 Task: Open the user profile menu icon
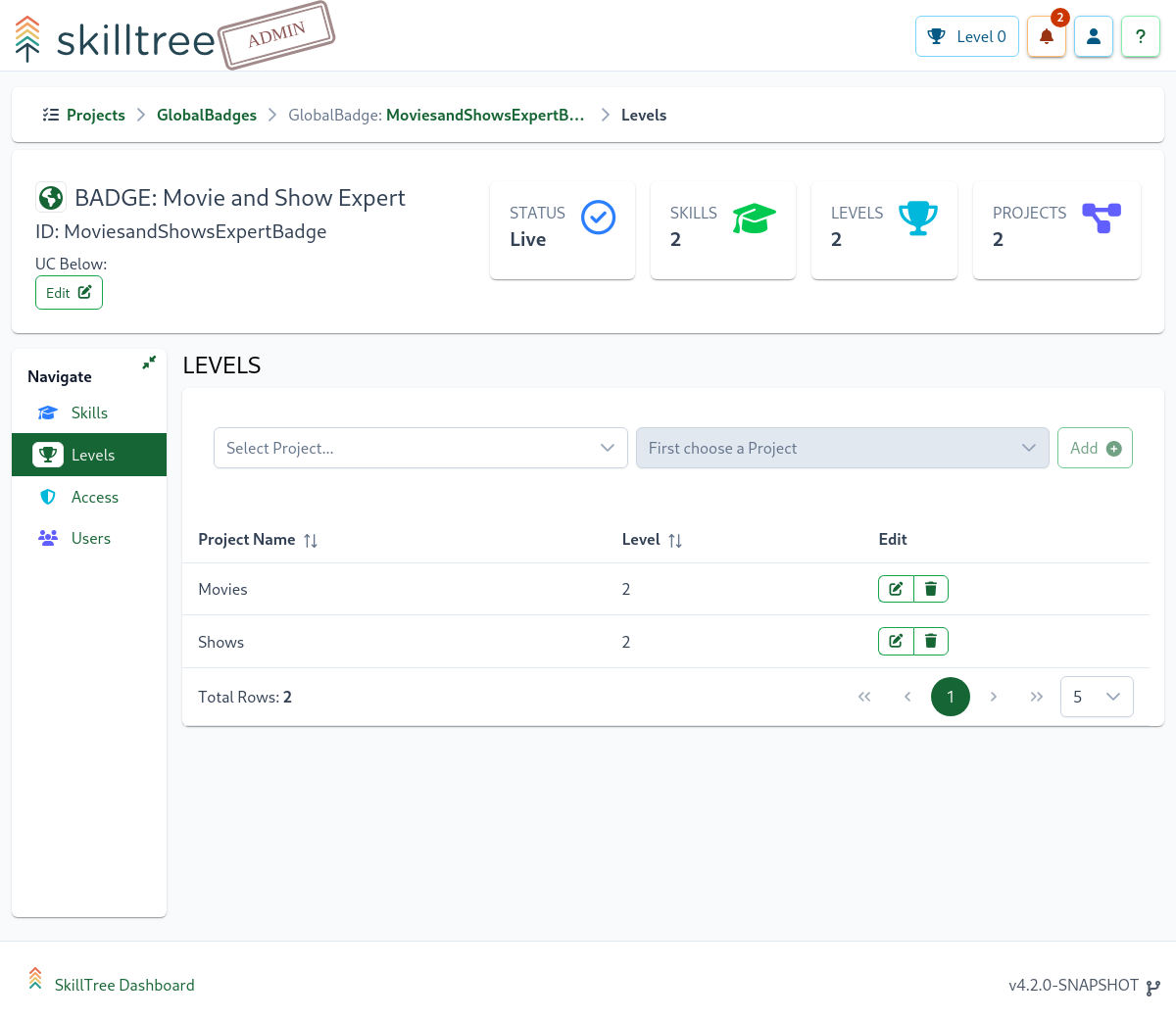pos(1094,37)
